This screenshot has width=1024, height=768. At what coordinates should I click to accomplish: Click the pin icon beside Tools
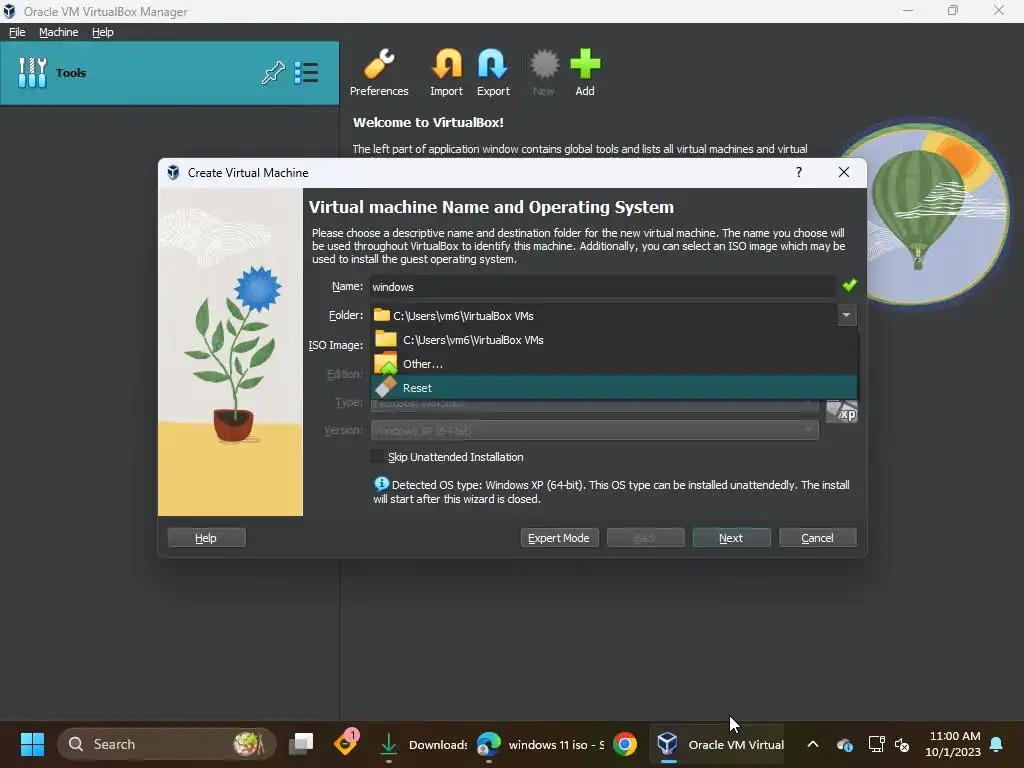coord(273,72)
